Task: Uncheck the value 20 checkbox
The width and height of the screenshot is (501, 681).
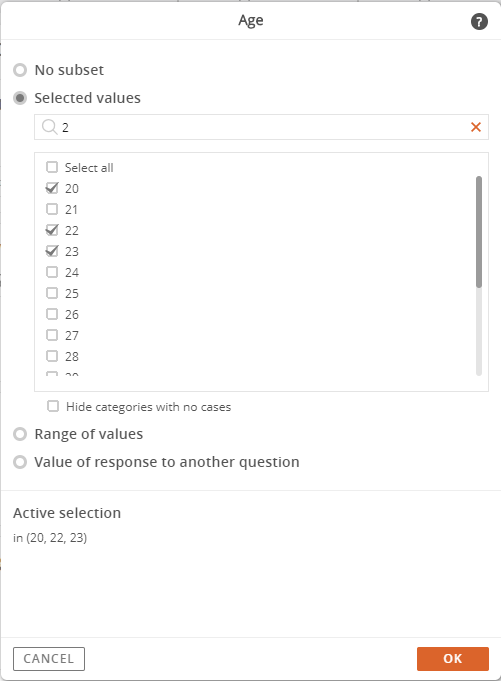Action: coord(52,188)
